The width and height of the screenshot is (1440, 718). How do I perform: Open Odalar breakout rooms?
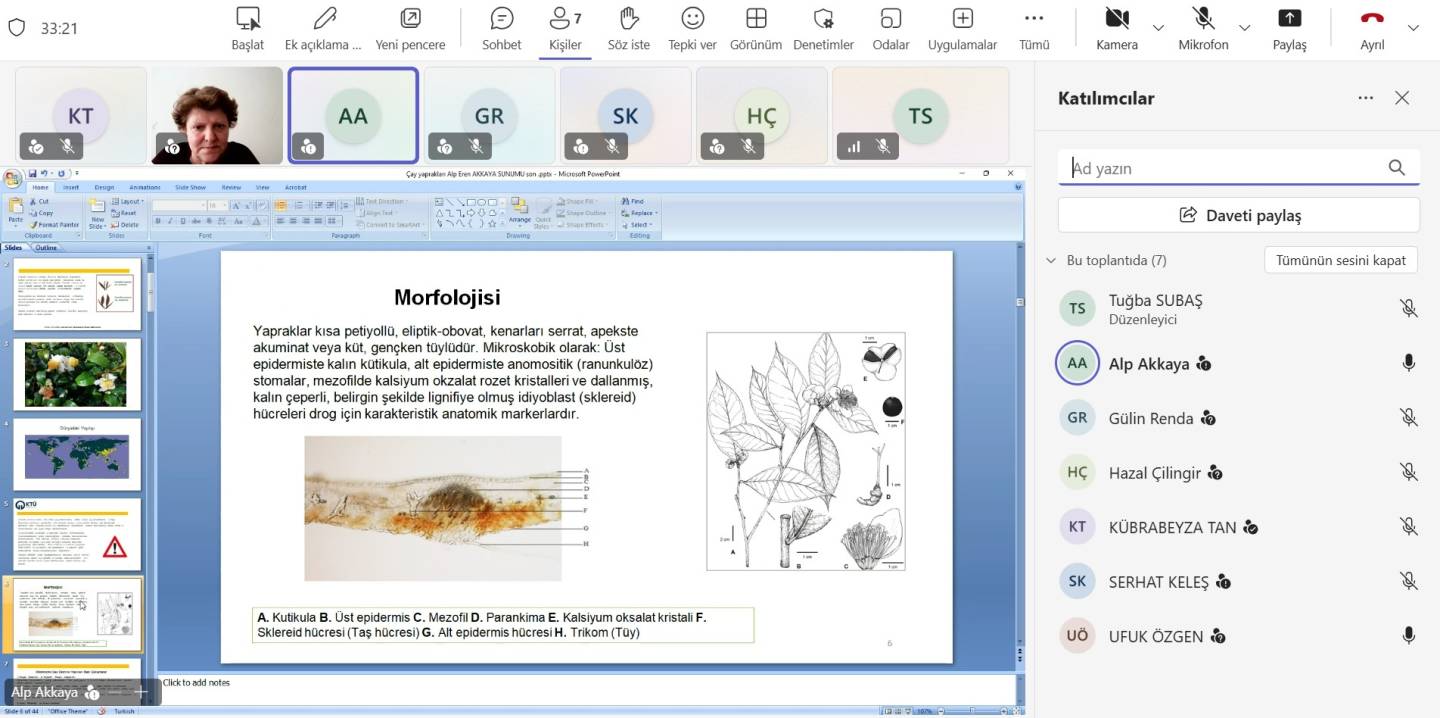890,28
